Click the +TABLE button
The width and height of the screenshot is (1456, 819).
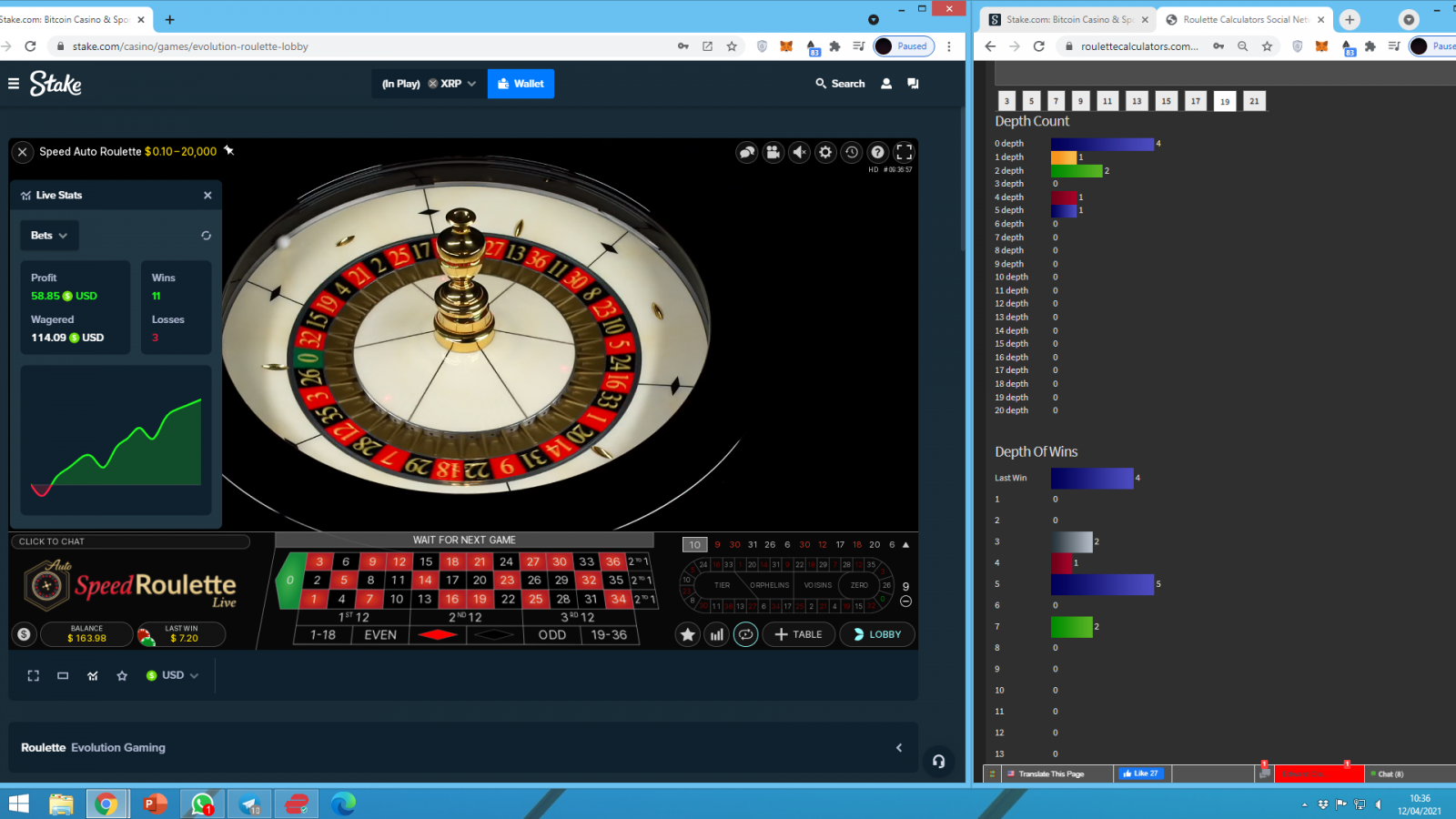[799, 634]
